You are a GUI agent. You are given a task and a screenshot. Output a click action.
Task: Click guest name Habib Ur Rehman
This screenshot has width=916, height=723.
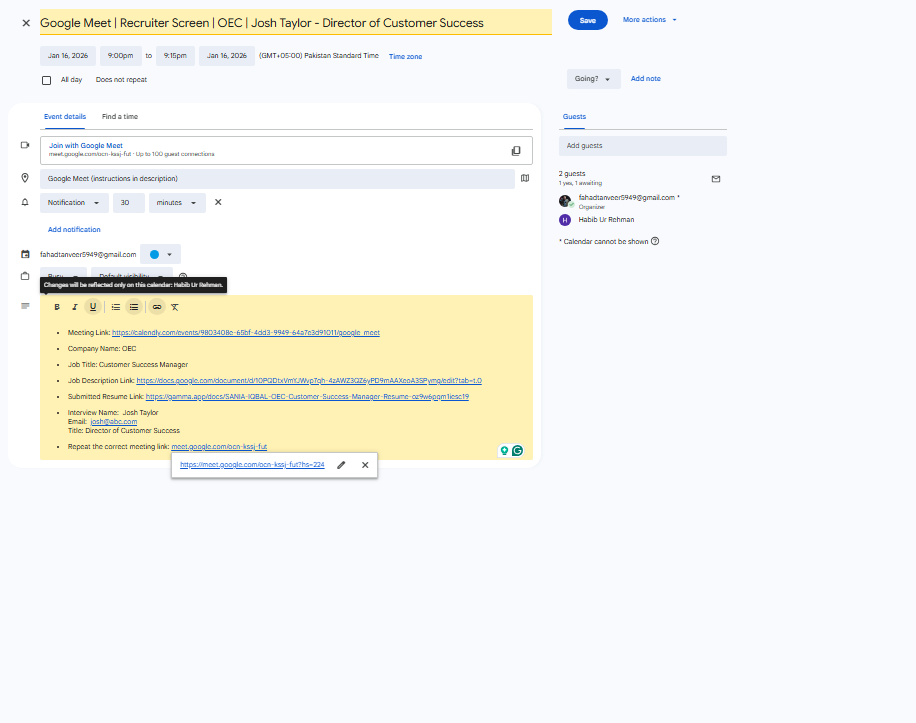[606, 220]
